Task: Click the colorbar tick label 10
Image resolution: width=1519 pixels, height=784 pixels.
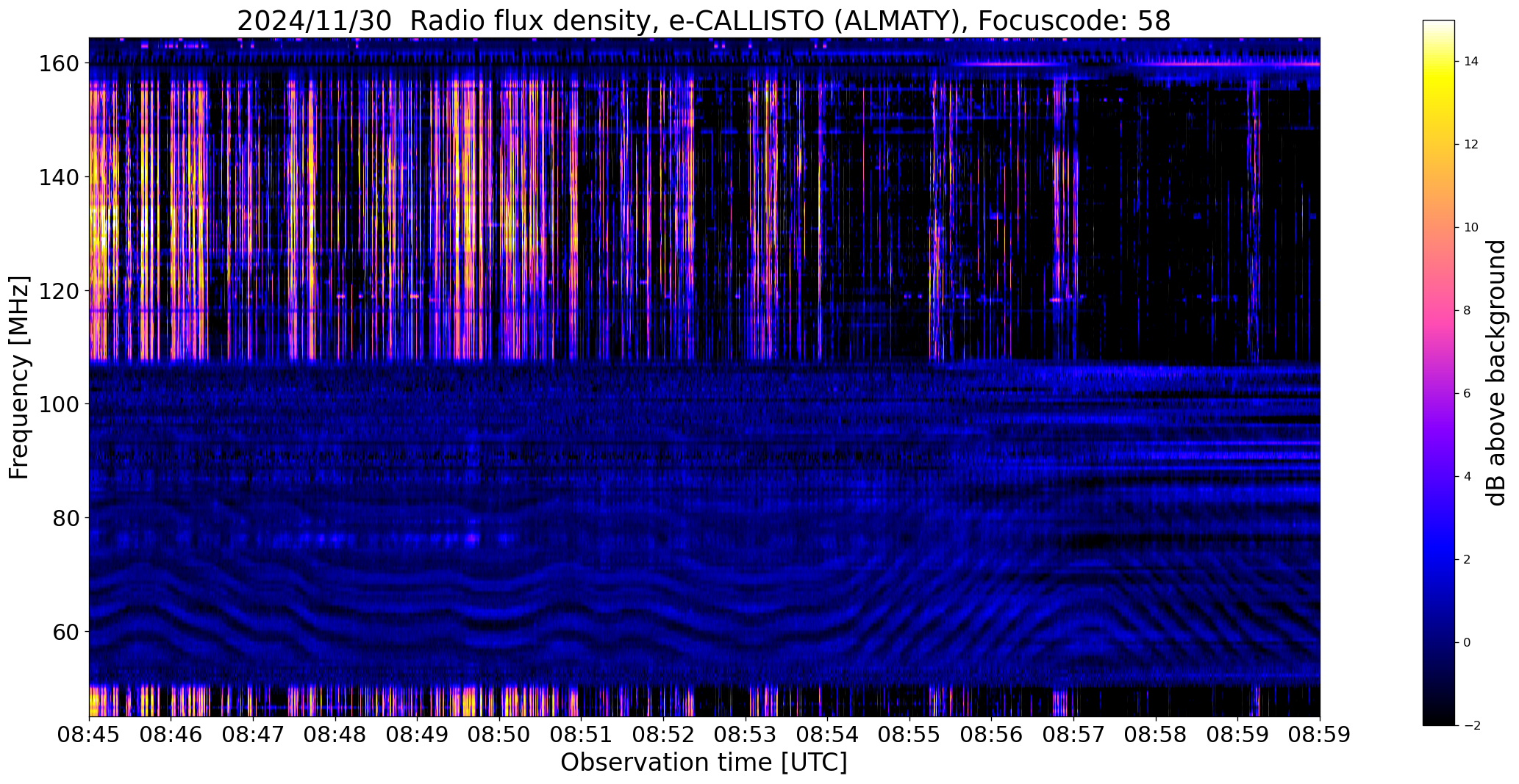Action: 1471,228
